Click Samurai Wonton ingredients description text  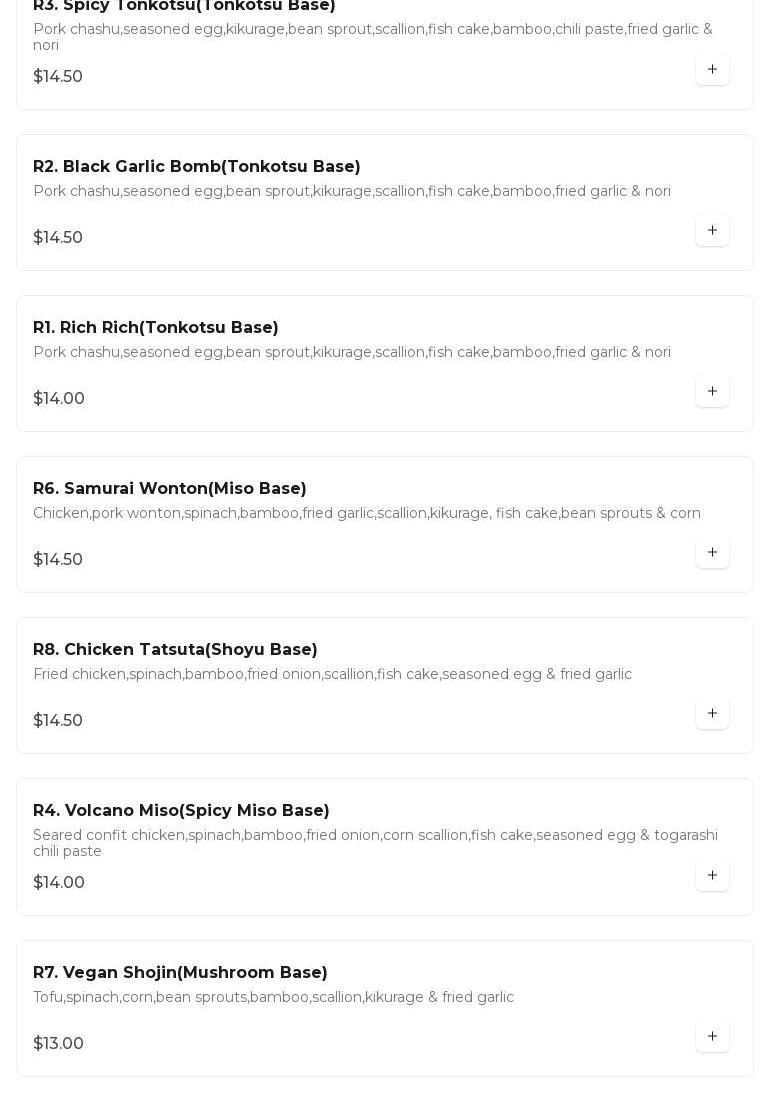[x=367, y=514]
